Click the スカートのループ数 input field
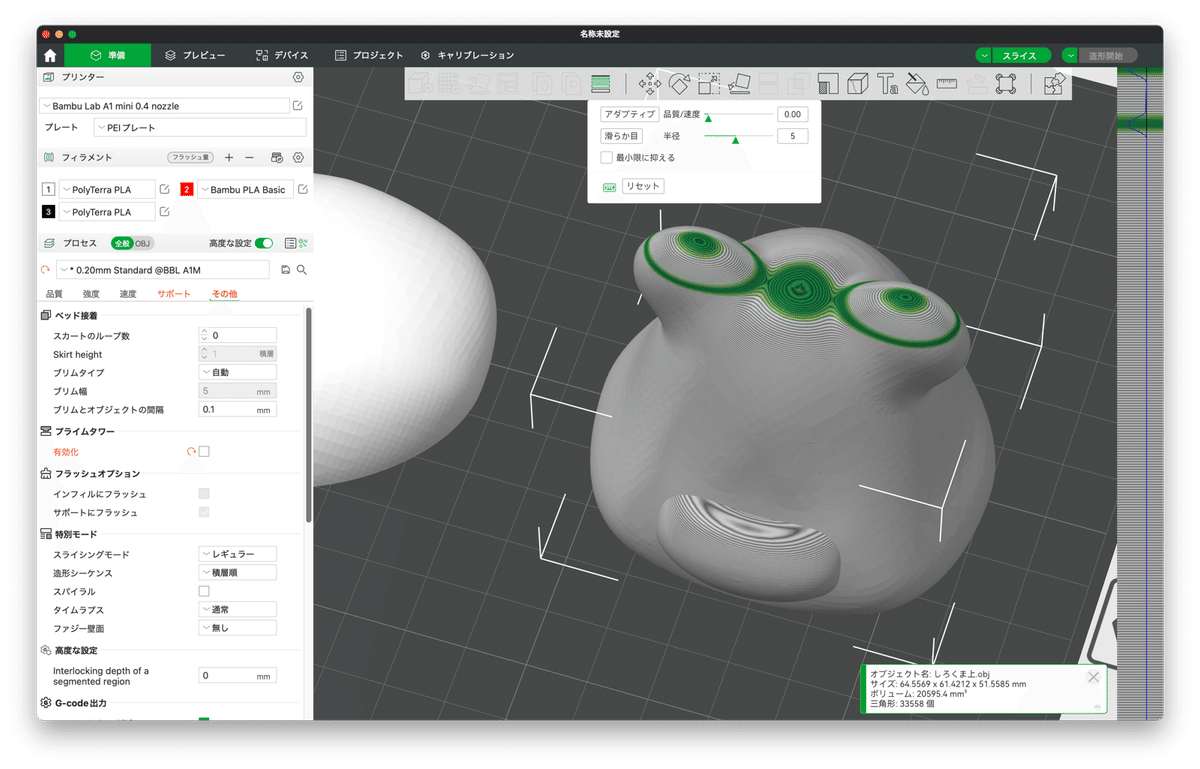The width and height of the screenshot is (1200, 769). [x=237, y=336]
